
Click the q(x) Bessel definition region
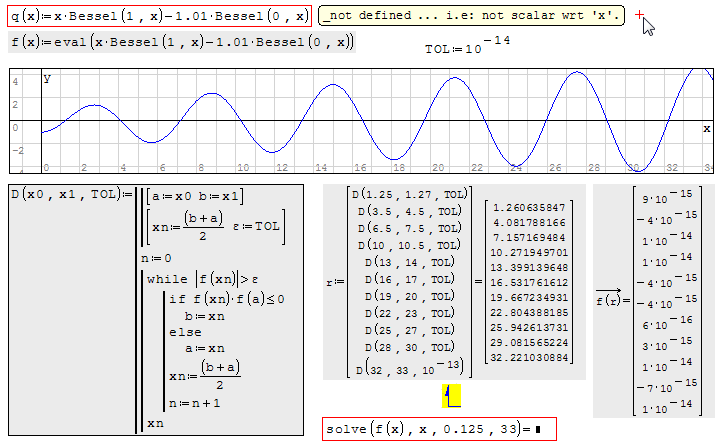coord(160,15)
